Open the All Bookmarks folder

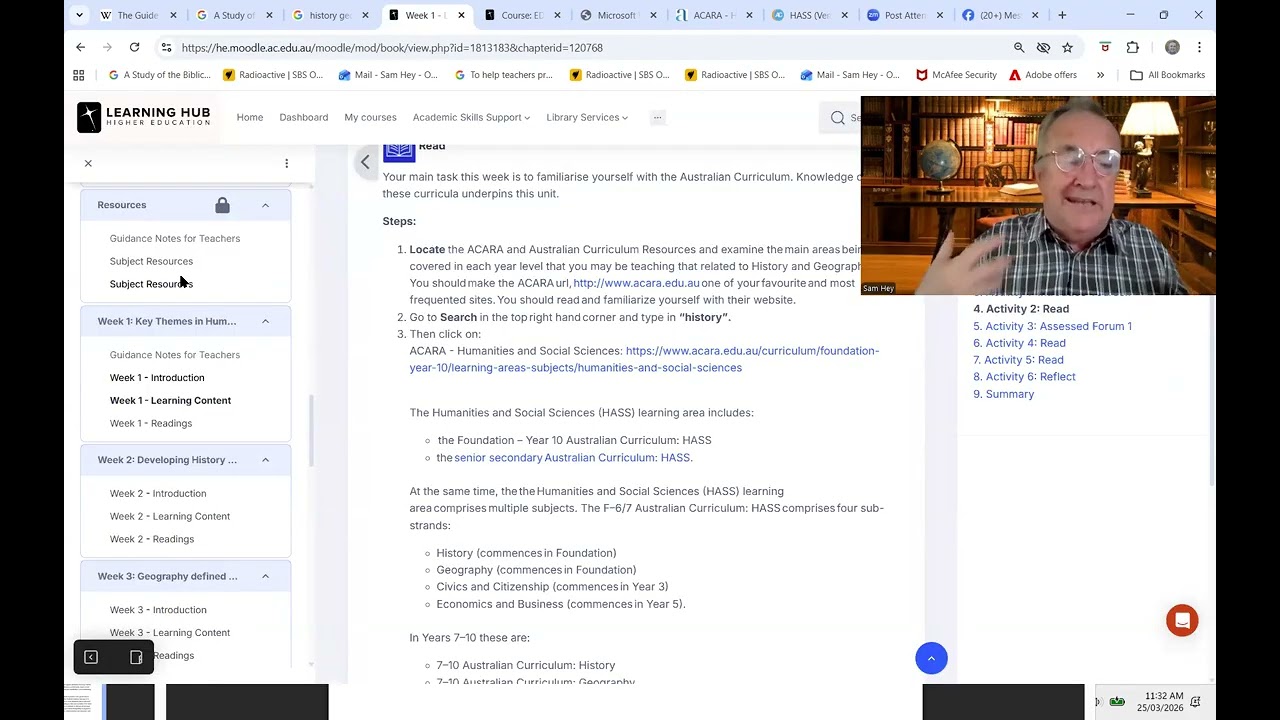coord(1167,75)
